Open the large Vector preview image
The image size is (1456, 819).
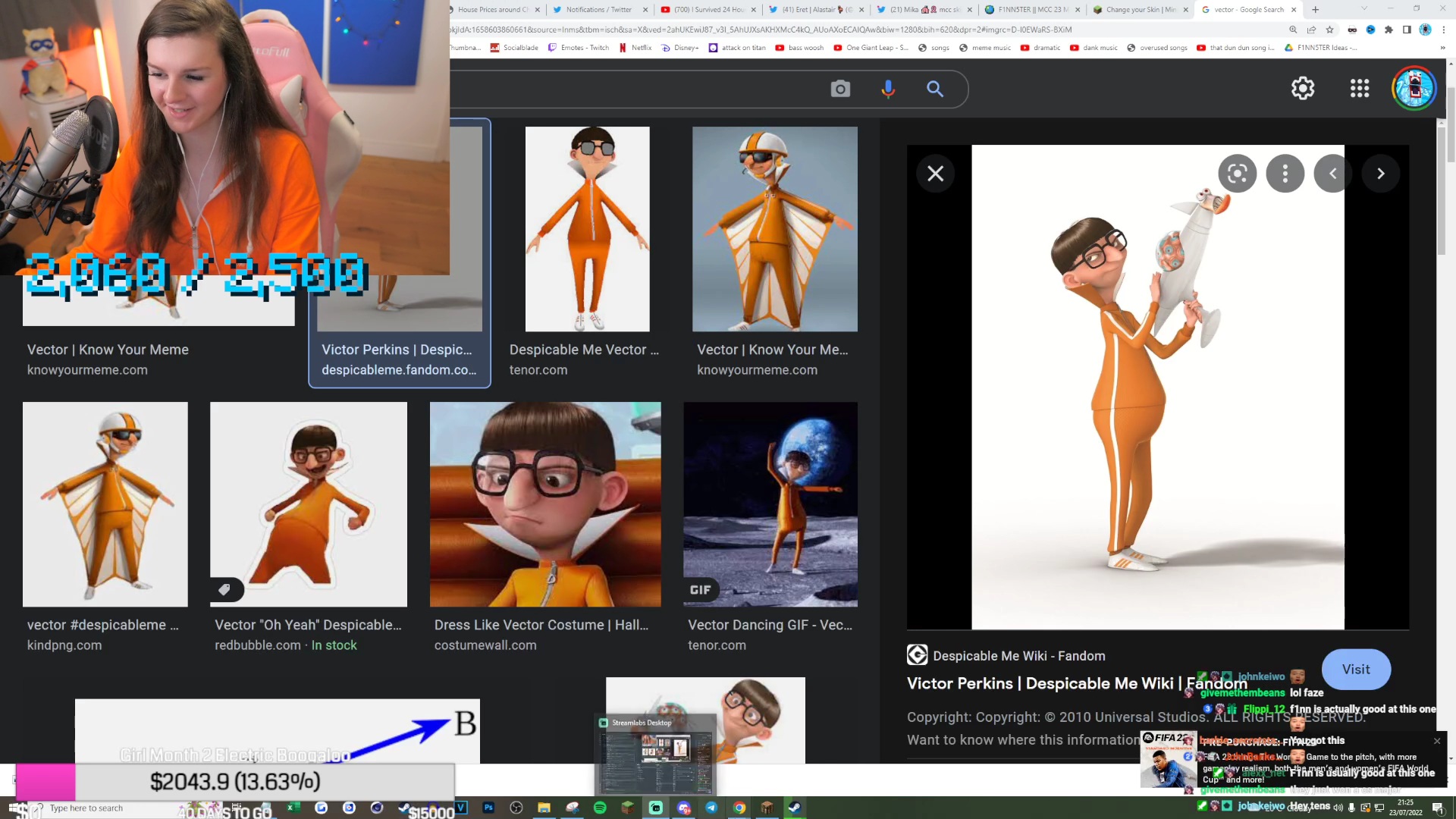click(1158, 387)
